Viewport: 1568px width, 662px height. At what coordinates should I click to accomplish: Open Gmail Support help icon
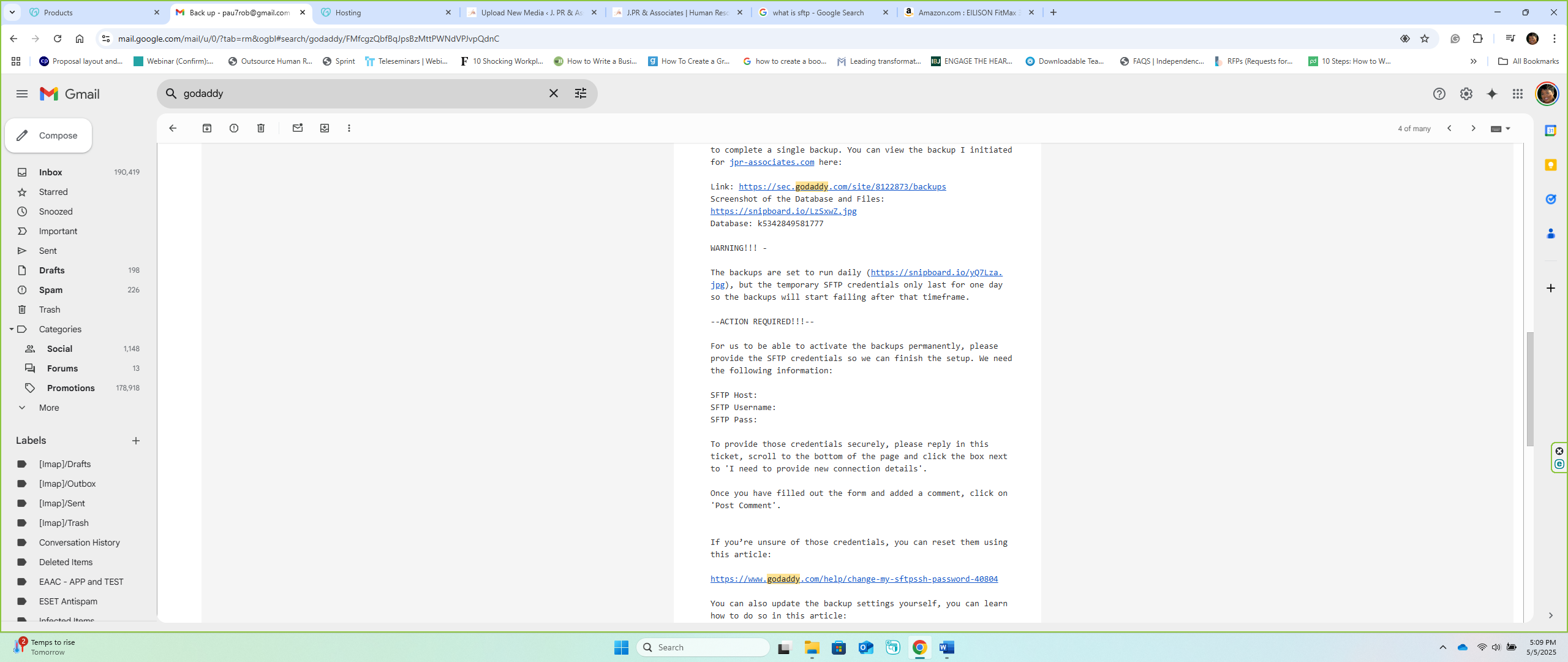(x=1439, y=94)
